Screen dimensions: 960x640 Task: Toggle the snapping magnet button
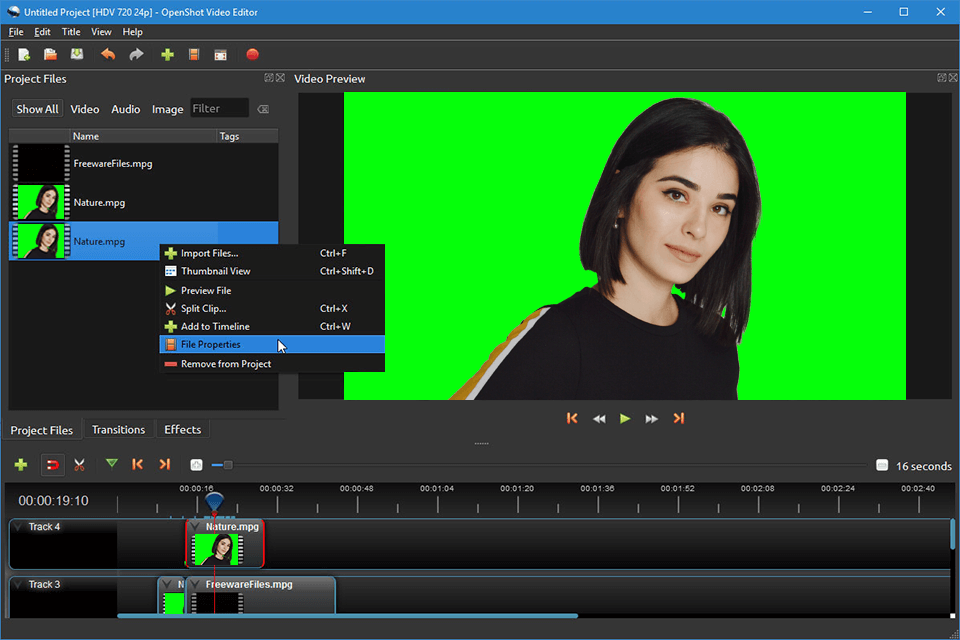click(x=53, y=465)
